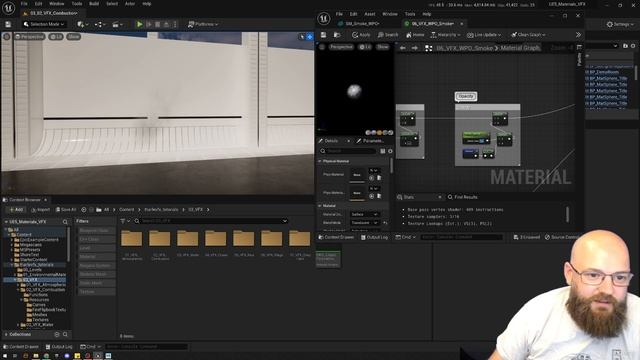Click the Apply button in material editor
Viewport: 640px width, 360px height.
click(x=361, y=35)
